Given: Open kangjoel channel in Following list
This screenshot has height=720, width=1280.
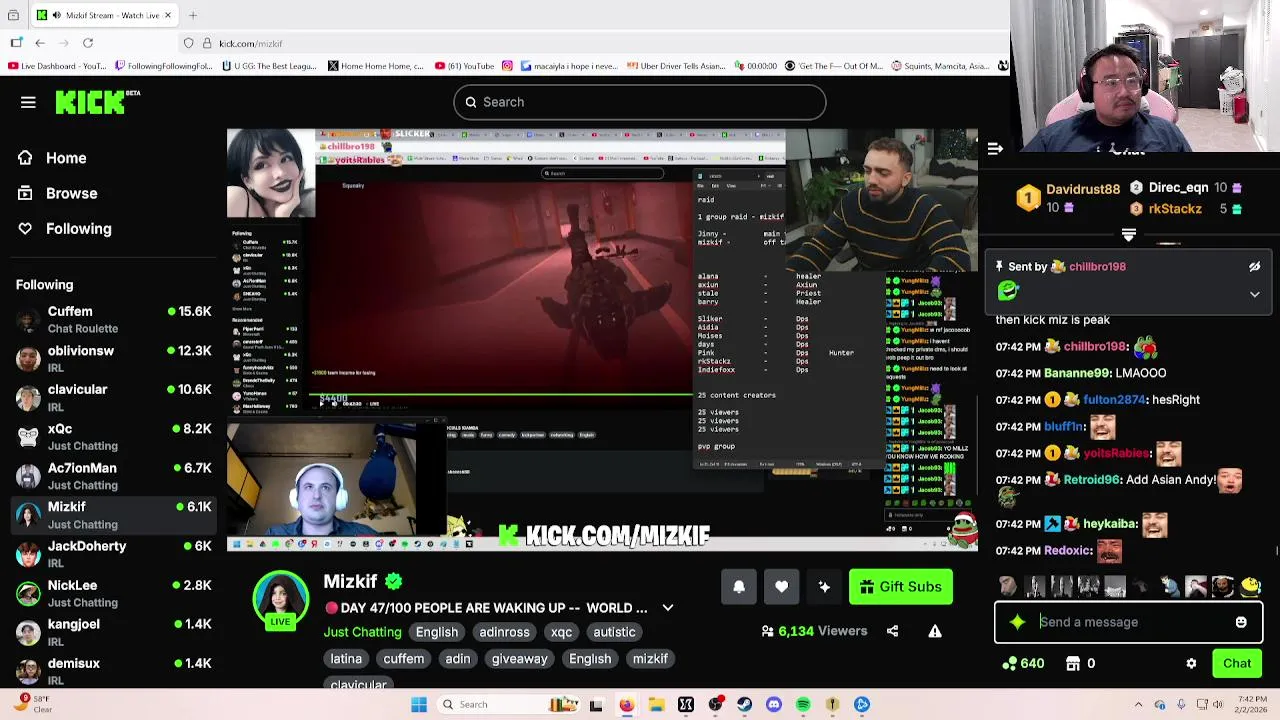Looking at the screenshot, I should [x=113, y=632].
